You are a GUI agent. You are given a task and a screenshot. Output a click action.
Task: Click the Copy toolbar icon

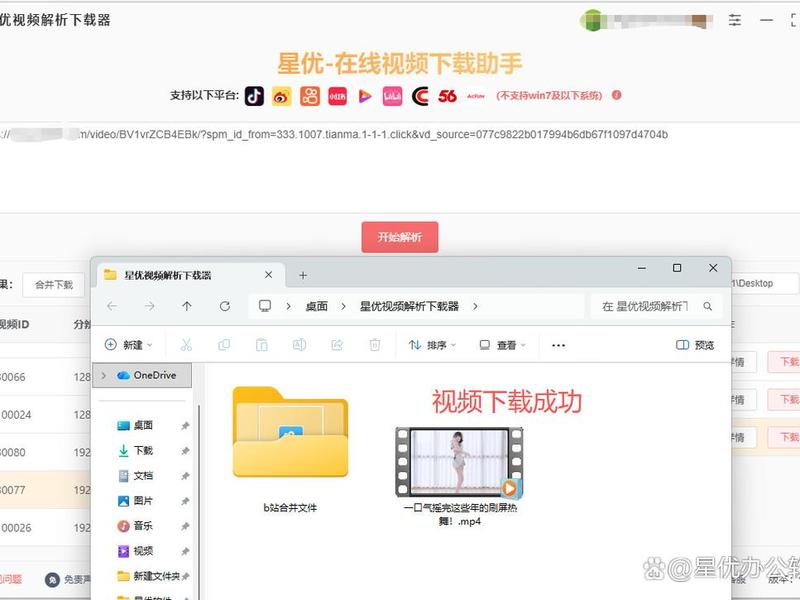point(224,345)
